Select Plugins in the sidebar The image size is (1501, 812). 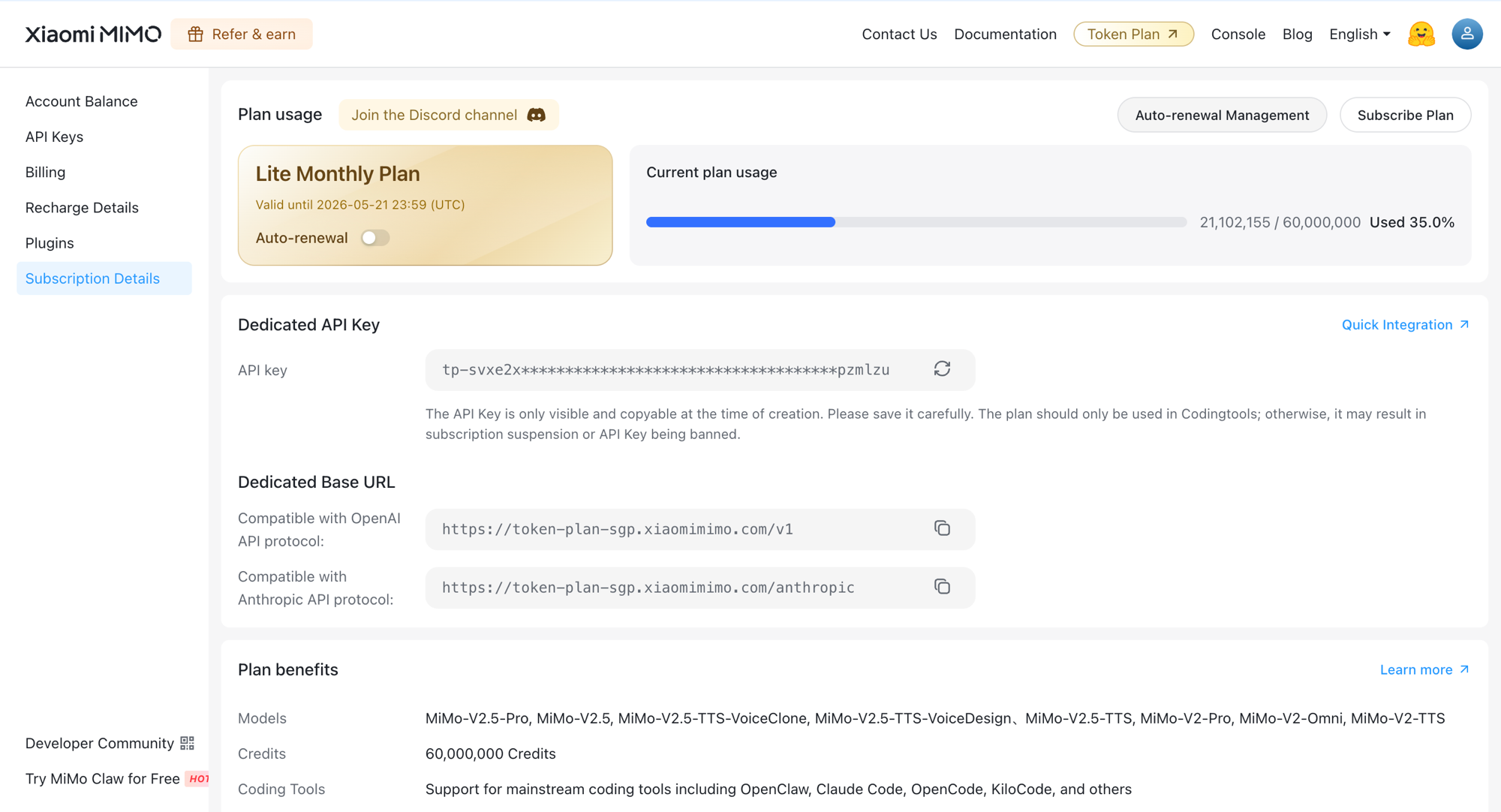coord(50,243)
